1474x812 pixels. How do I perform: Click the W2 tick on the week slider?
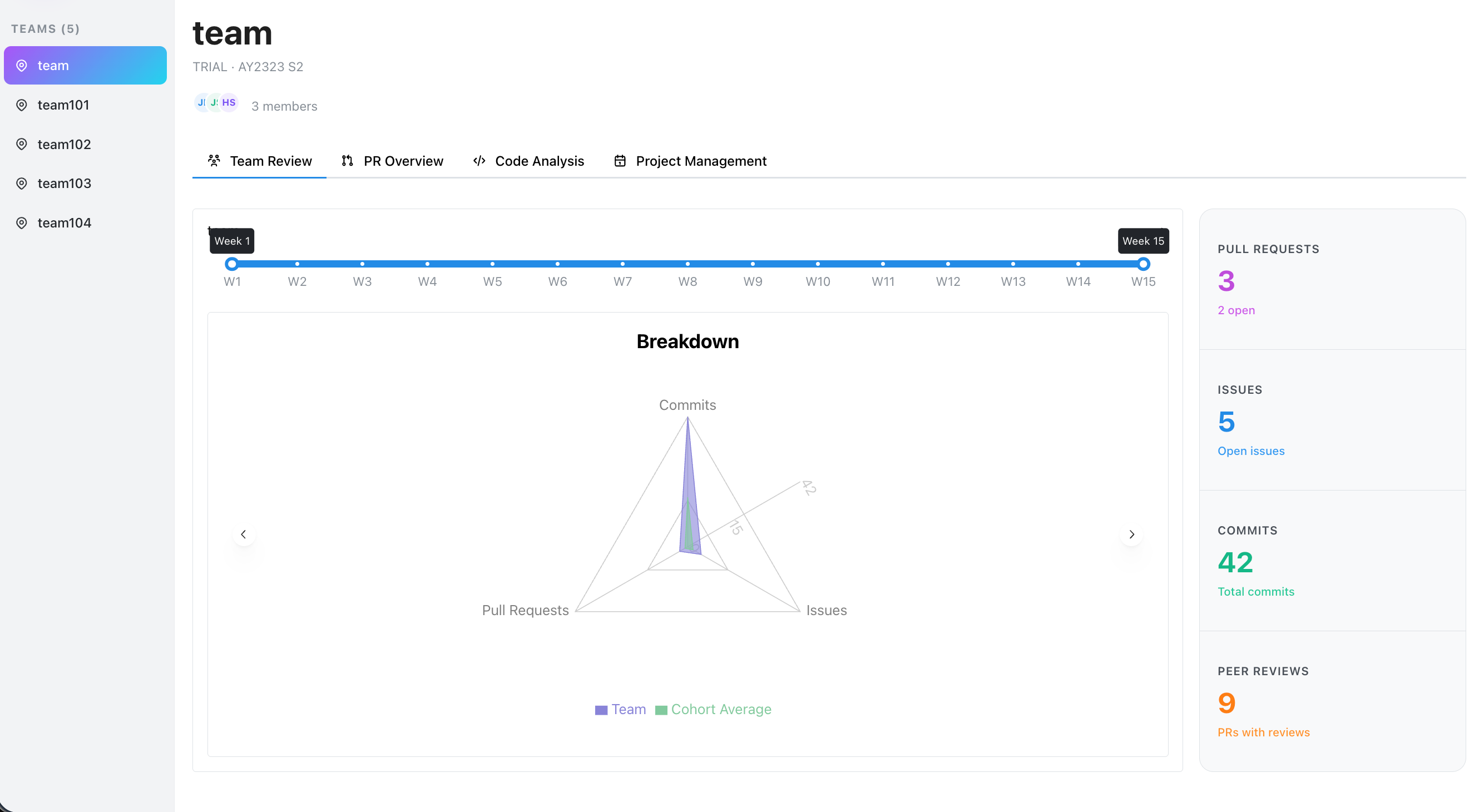(297, 264)
